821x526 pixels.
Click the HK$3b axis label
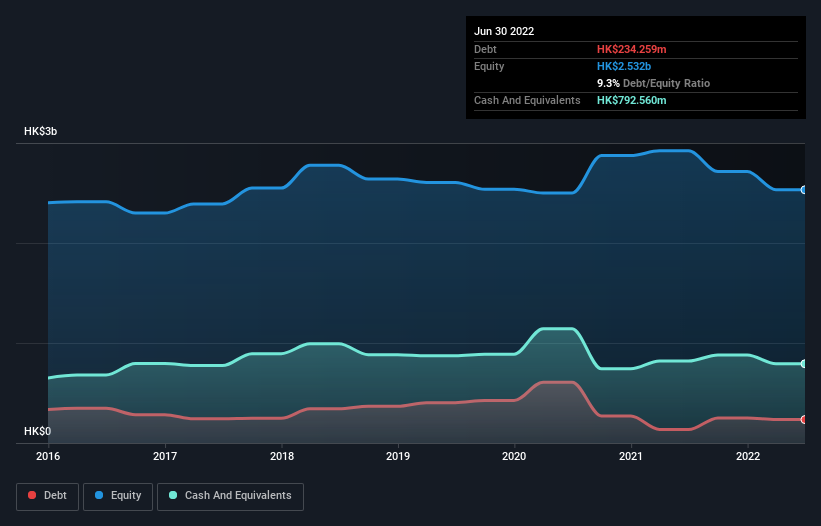click(40, 131)
